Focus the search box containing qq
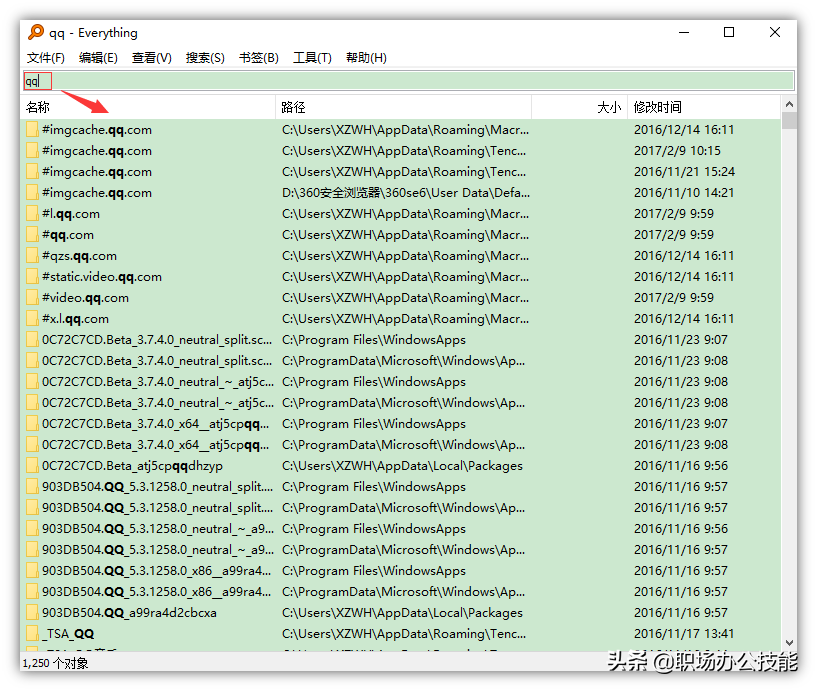The height and width of the screenshot is (691, 817). point(408,81)
